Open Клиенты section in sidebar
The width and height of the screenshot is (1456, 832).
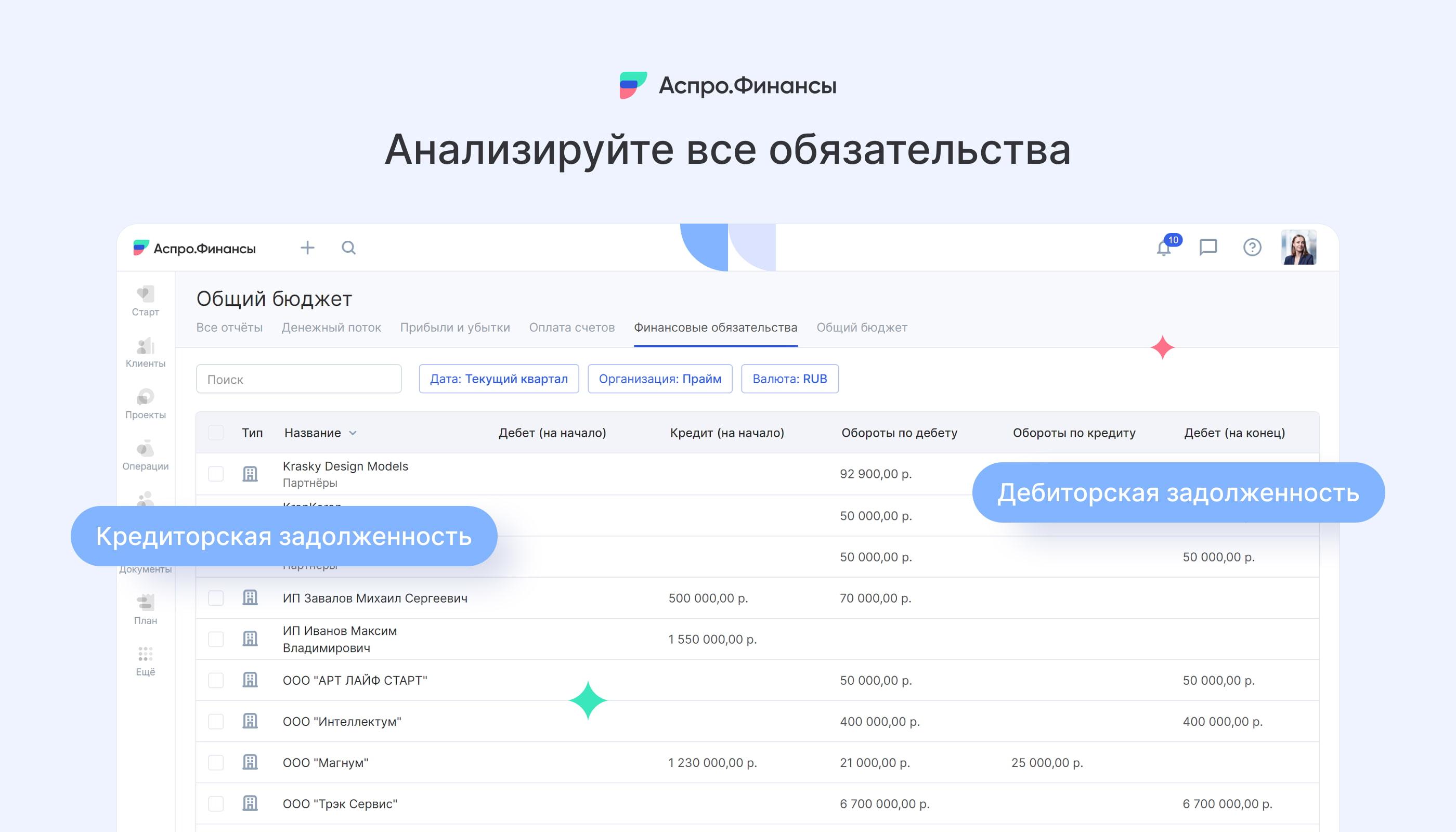[x=145, y=352]
